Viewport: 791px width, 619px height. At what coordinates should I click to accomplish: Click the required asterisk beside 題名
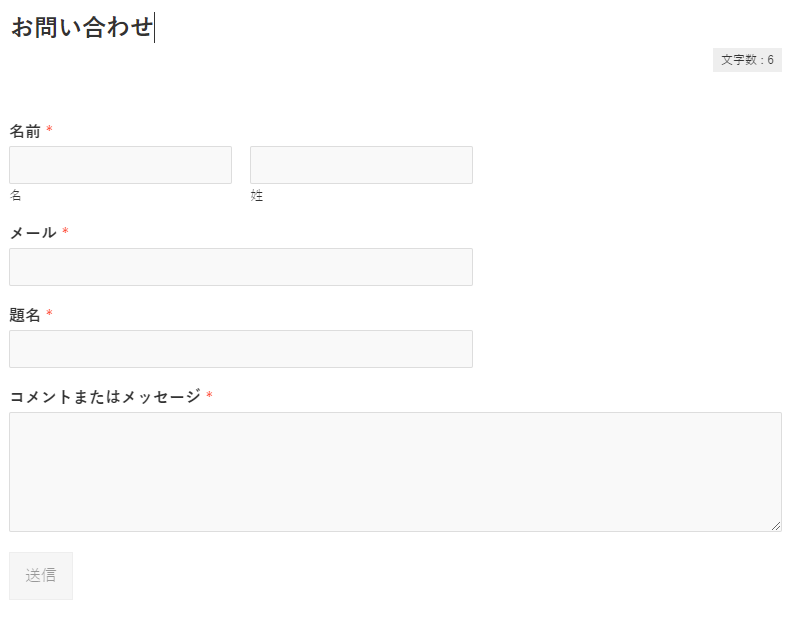pyautogui.click(x=49, y=315)
